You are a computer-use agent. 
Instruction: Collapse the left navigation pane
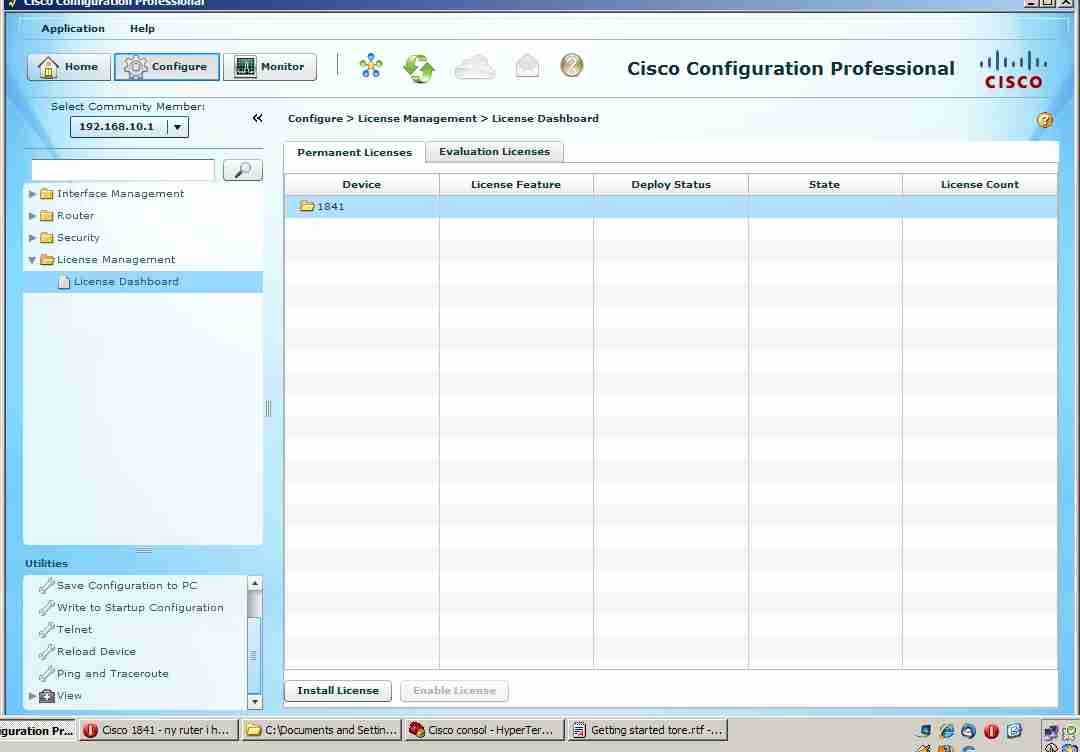tap(258, 118)
